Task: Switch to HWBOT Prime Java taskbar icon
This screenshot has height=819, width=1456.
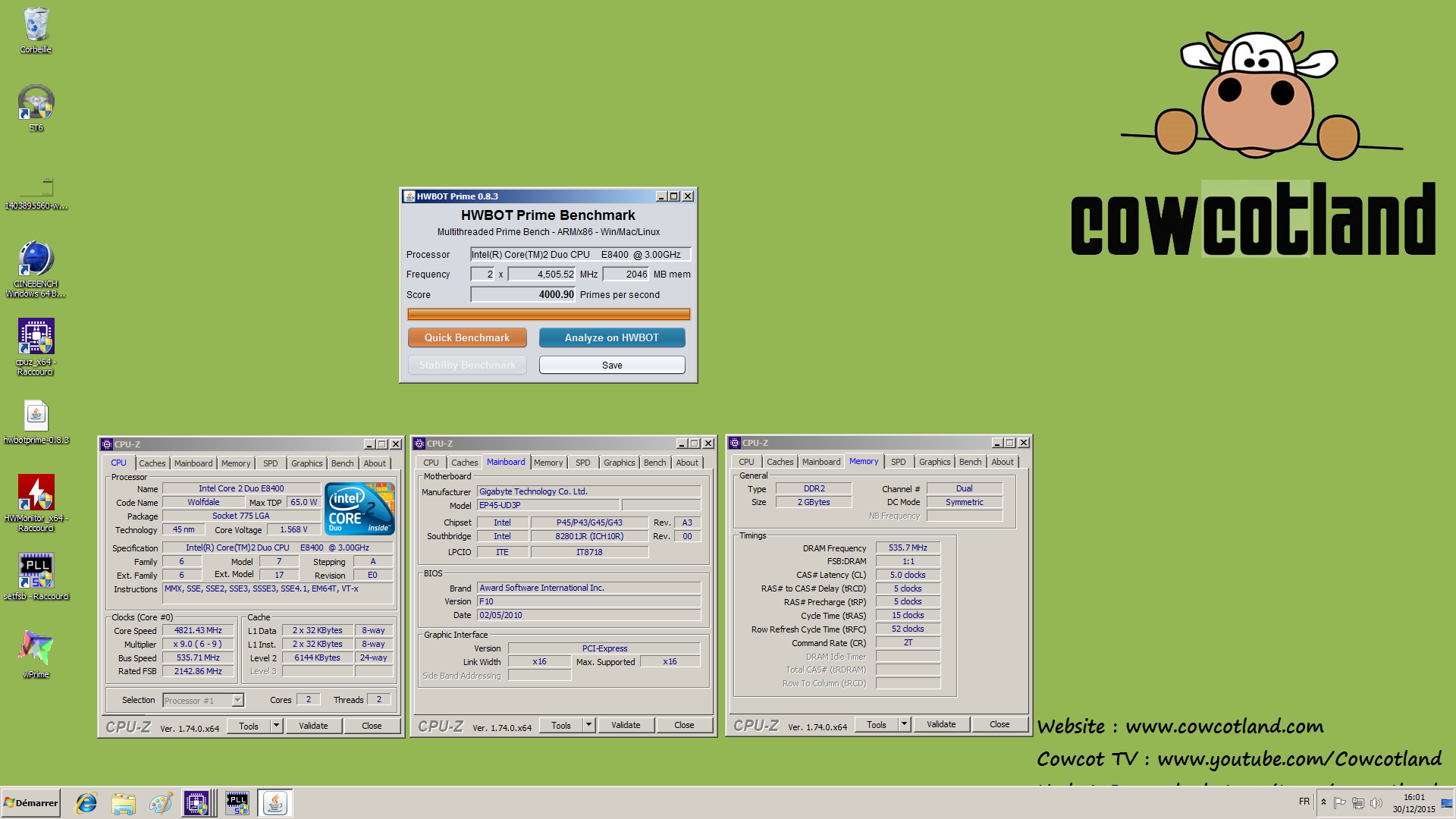Action: pyautogui.click(x=275, y=803)
